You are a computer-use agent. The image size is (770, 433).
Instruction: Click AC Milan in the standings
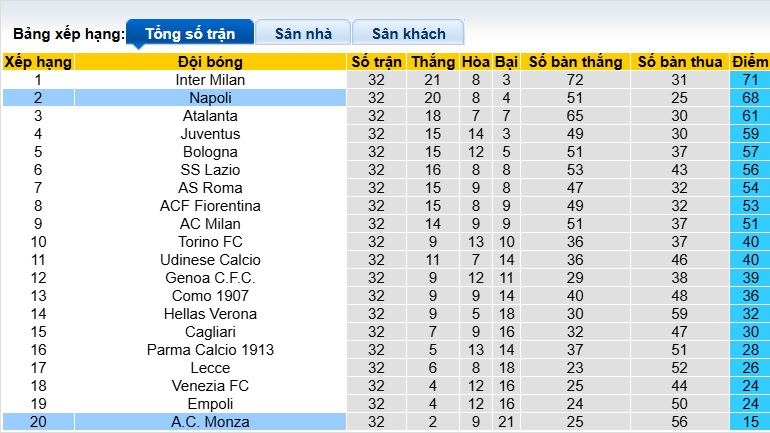pos(210,224)
